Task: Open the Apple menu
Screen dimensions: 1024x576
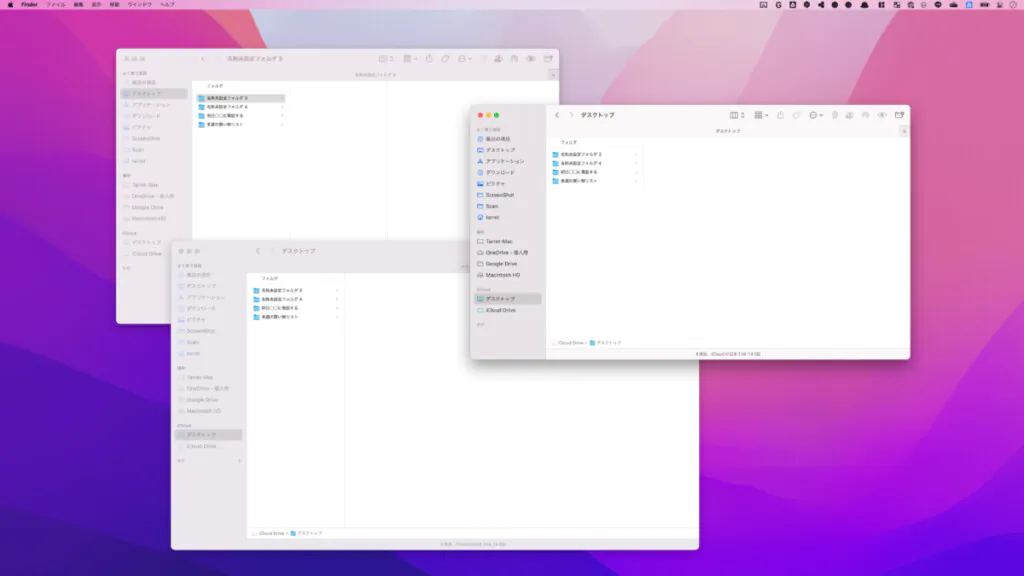Action: (x=10, y=5)
